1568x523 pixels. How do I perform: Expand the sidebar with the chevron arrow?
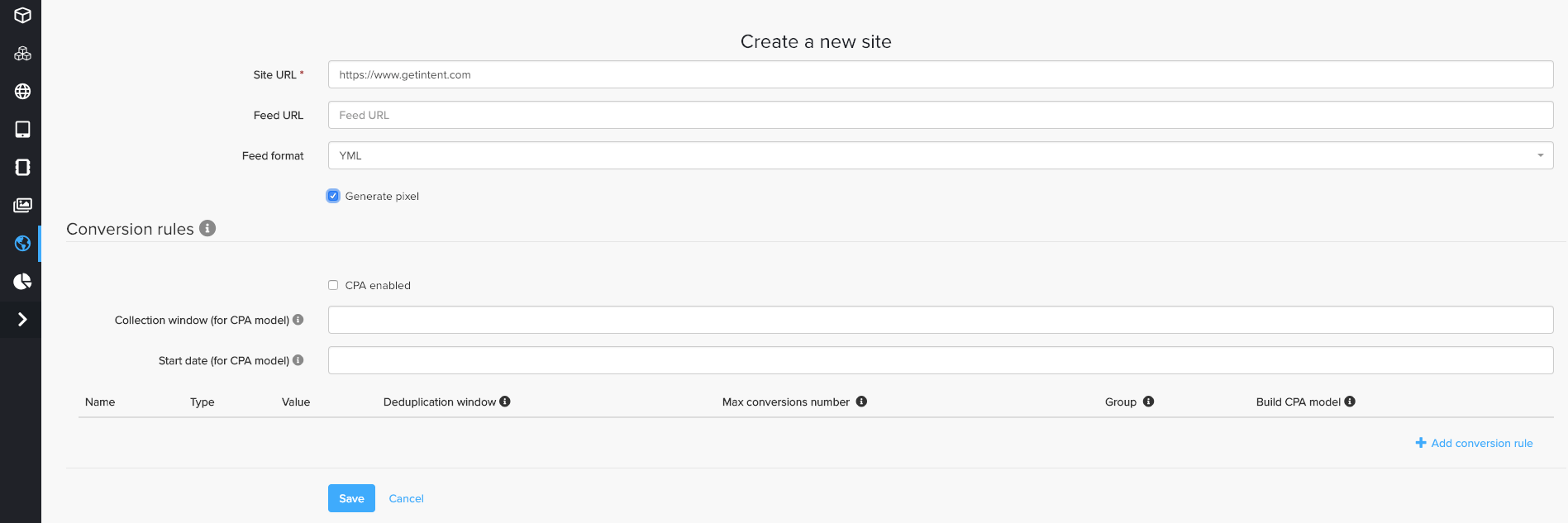click(x=22, y=320)
